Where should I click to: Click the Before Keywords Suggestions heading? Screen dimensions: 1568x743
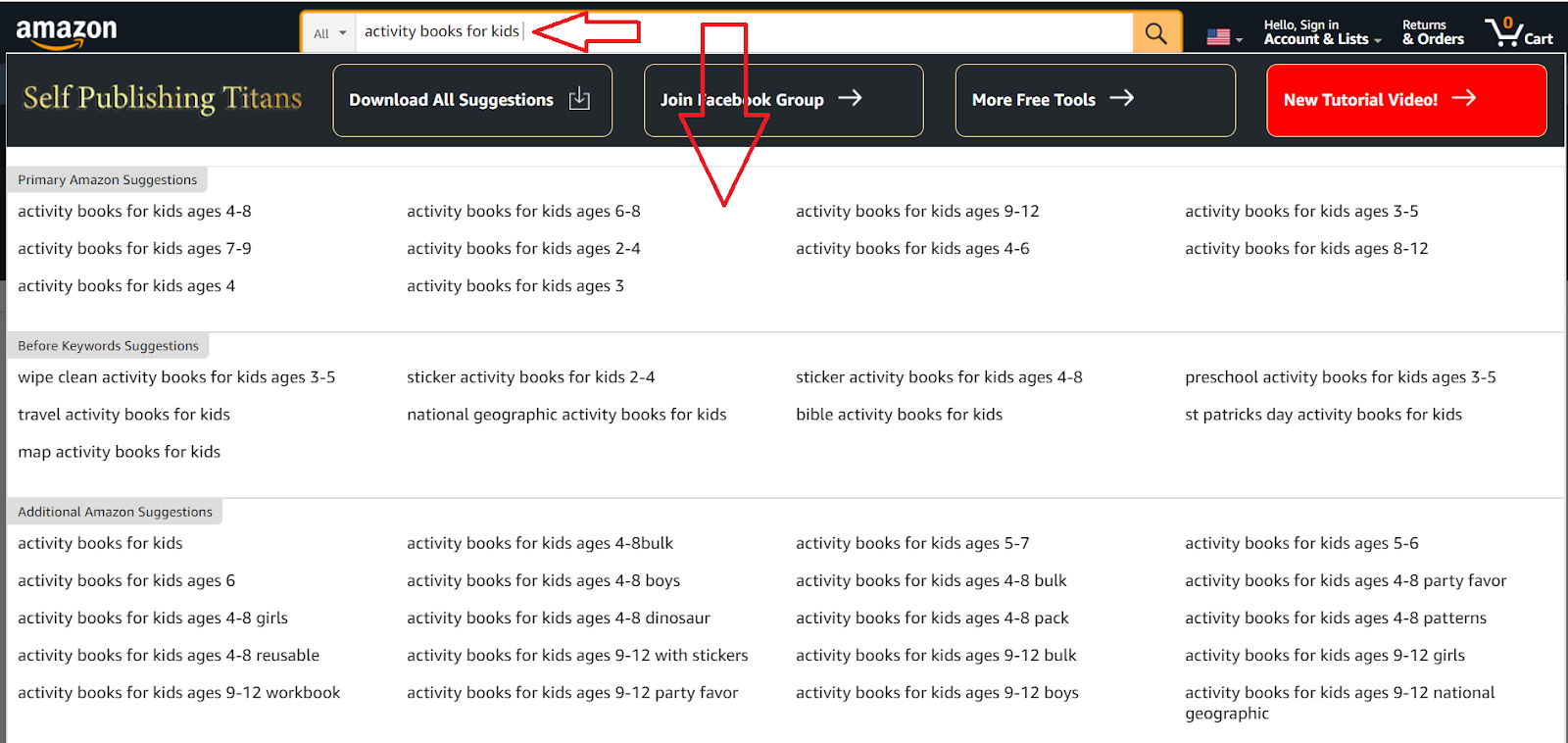108,345
